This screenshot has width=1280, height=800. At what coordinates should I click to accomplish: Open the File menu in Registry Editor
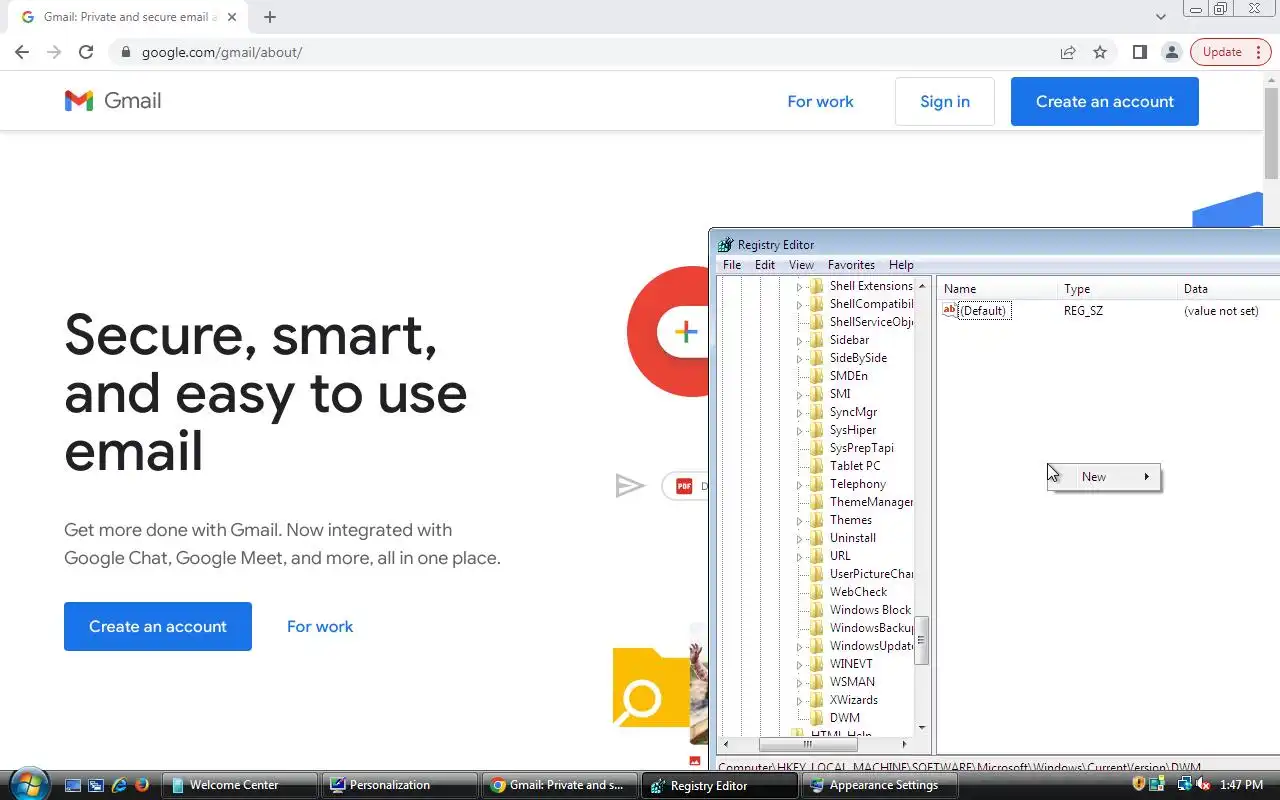click(732, 265)
